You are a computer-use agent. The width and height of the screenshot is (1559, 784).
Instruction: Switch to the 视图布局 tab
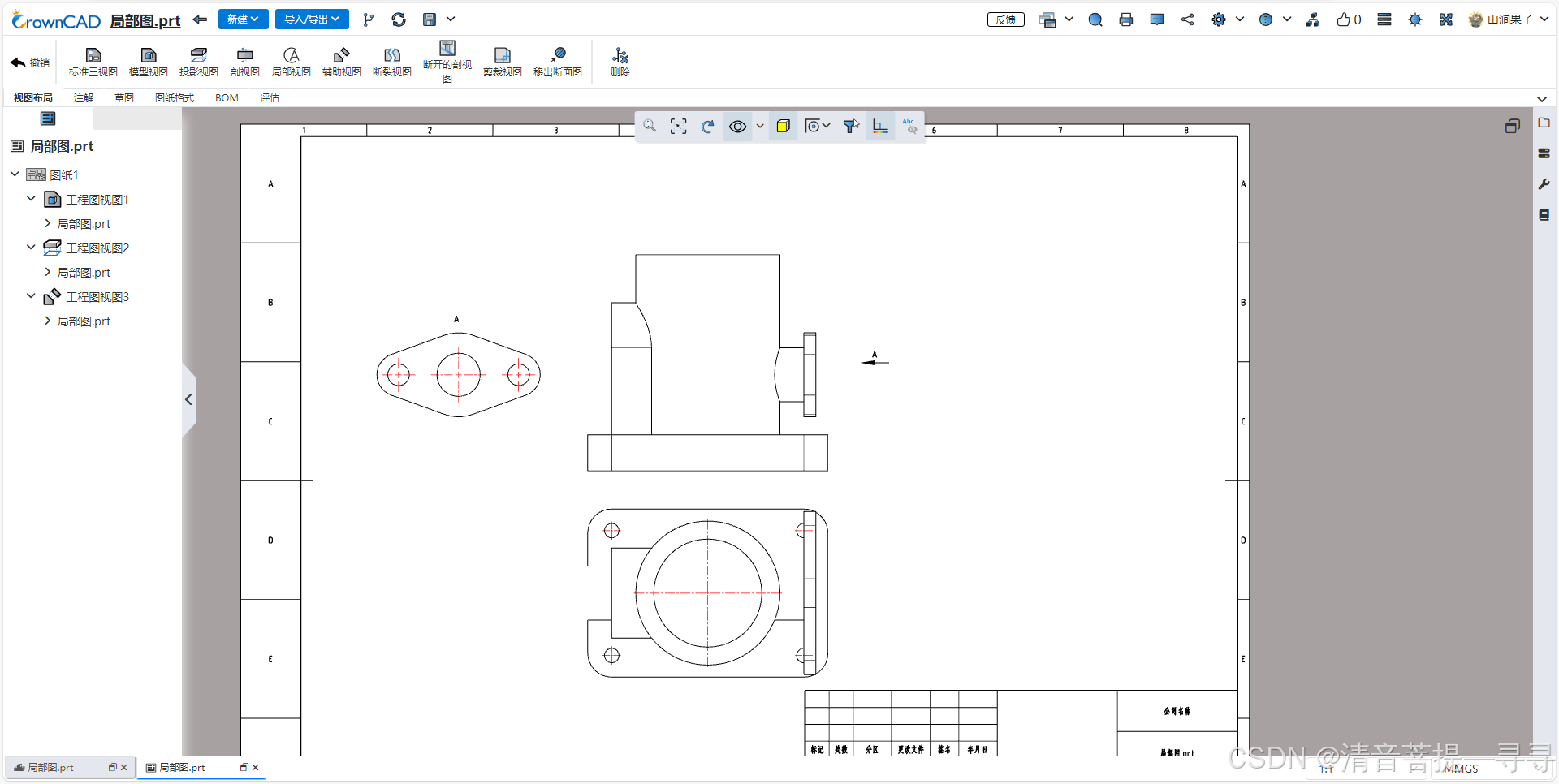33,97
